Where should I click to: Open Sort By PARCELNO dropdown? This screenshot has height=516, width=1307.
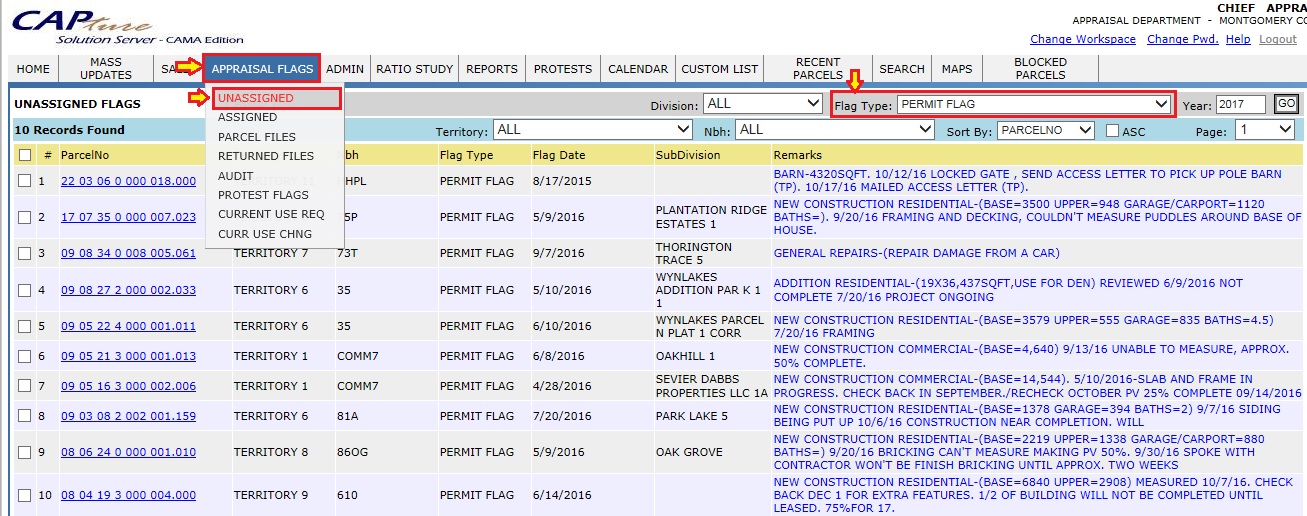point(1045,130)
